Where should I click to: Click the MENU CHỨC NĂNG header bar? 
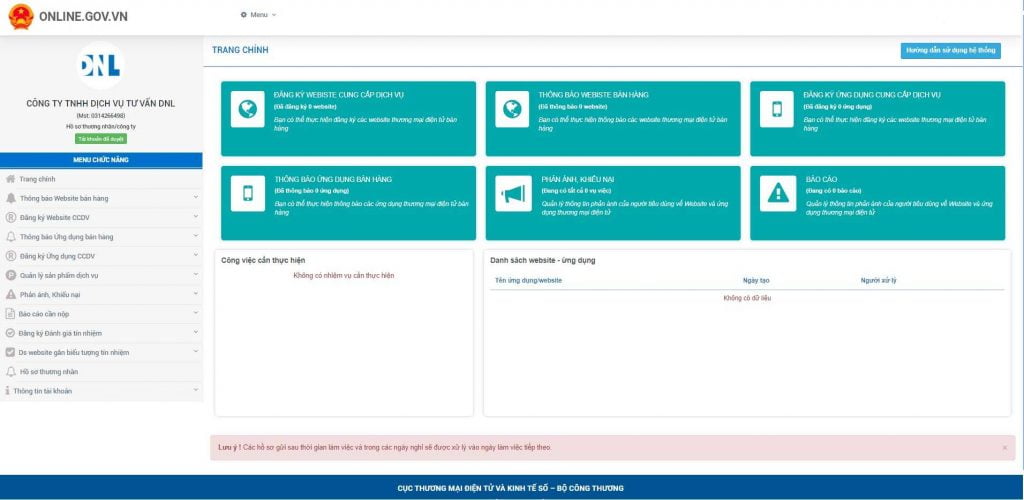101,160
